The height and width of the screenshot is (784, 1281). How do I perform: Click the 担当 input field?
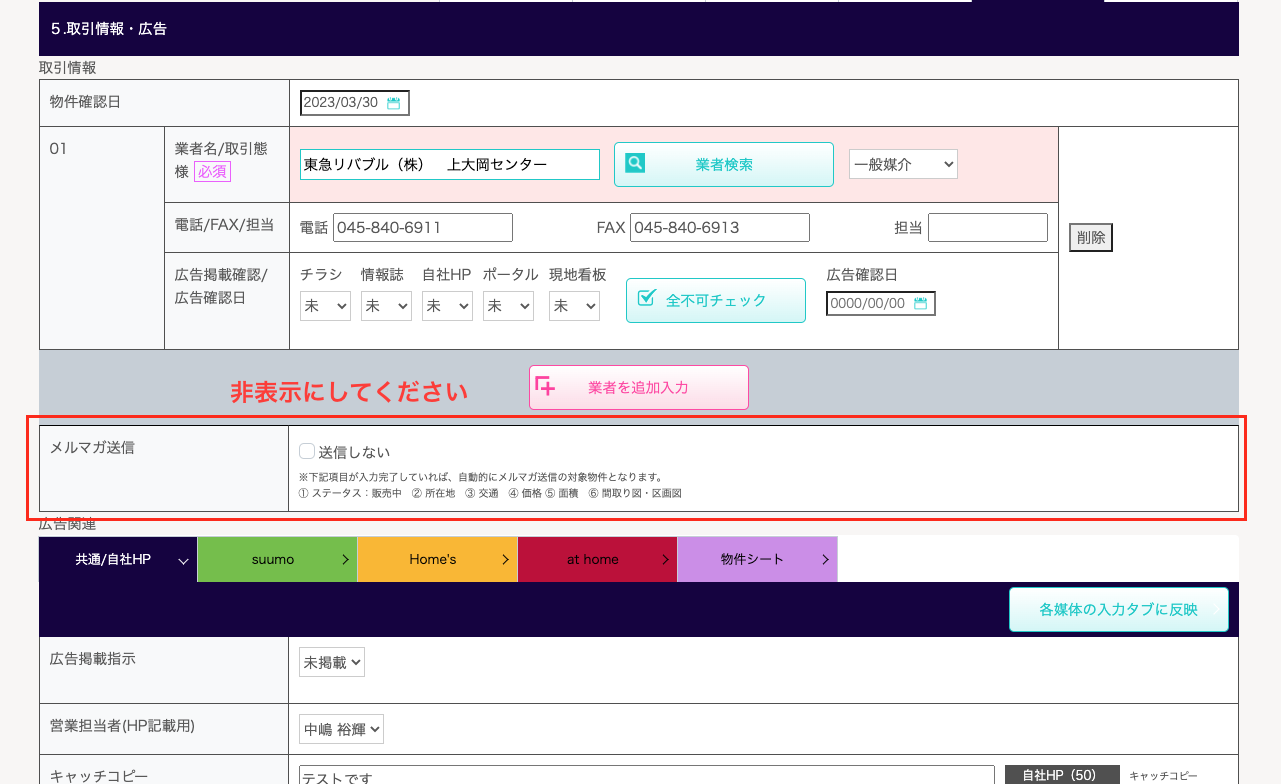pyautogui.click(x=987, y=228)
